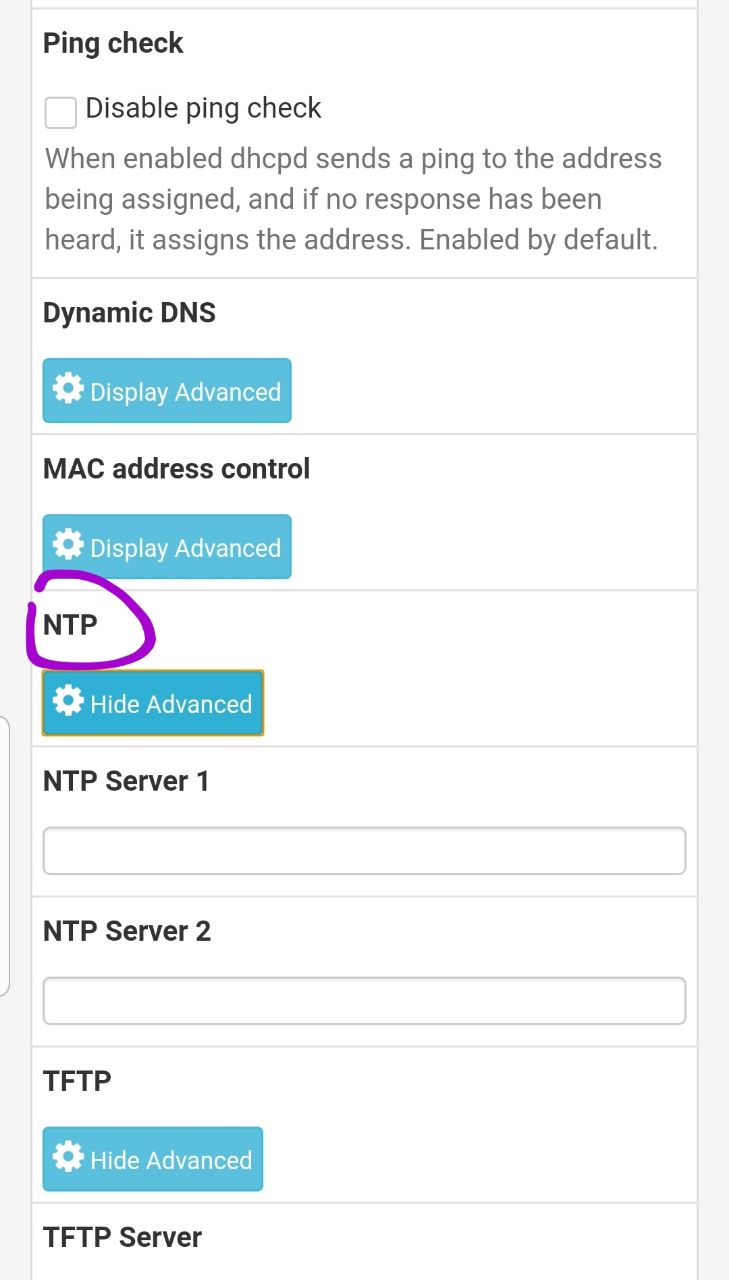729x1280 pixels.
Task: Click the Ping check heading
Action: 113,43
